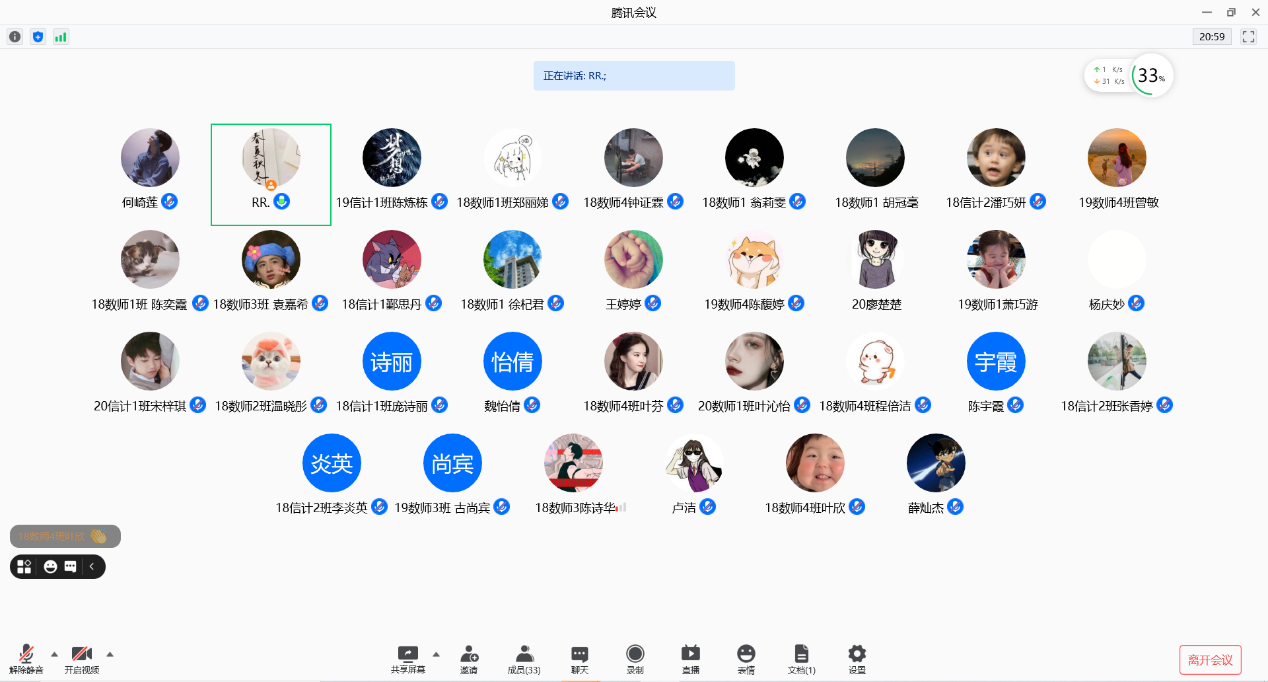
Task: Click the red 离开会议 leave button
Action: point(1210,660)
